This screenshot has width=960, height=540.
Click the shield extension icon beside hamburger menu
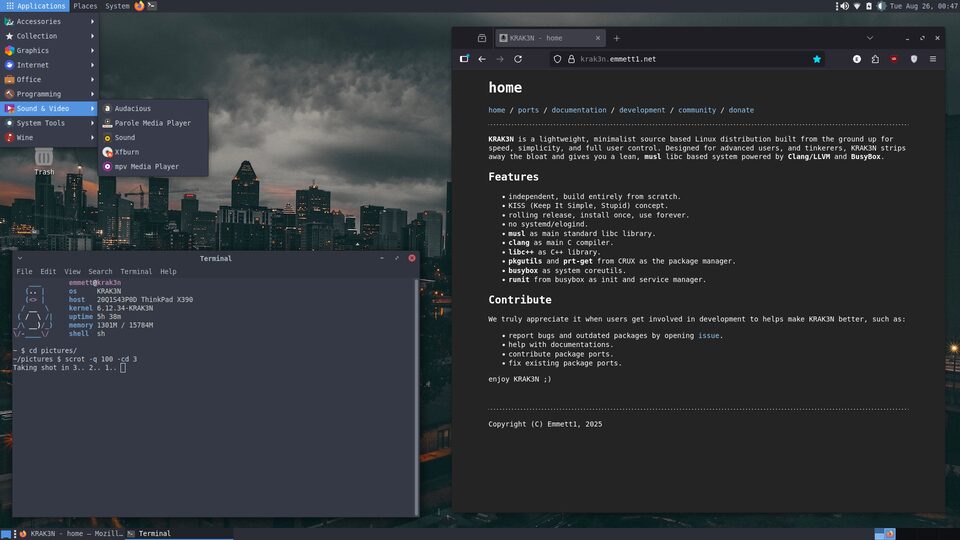tap(914, 59)
